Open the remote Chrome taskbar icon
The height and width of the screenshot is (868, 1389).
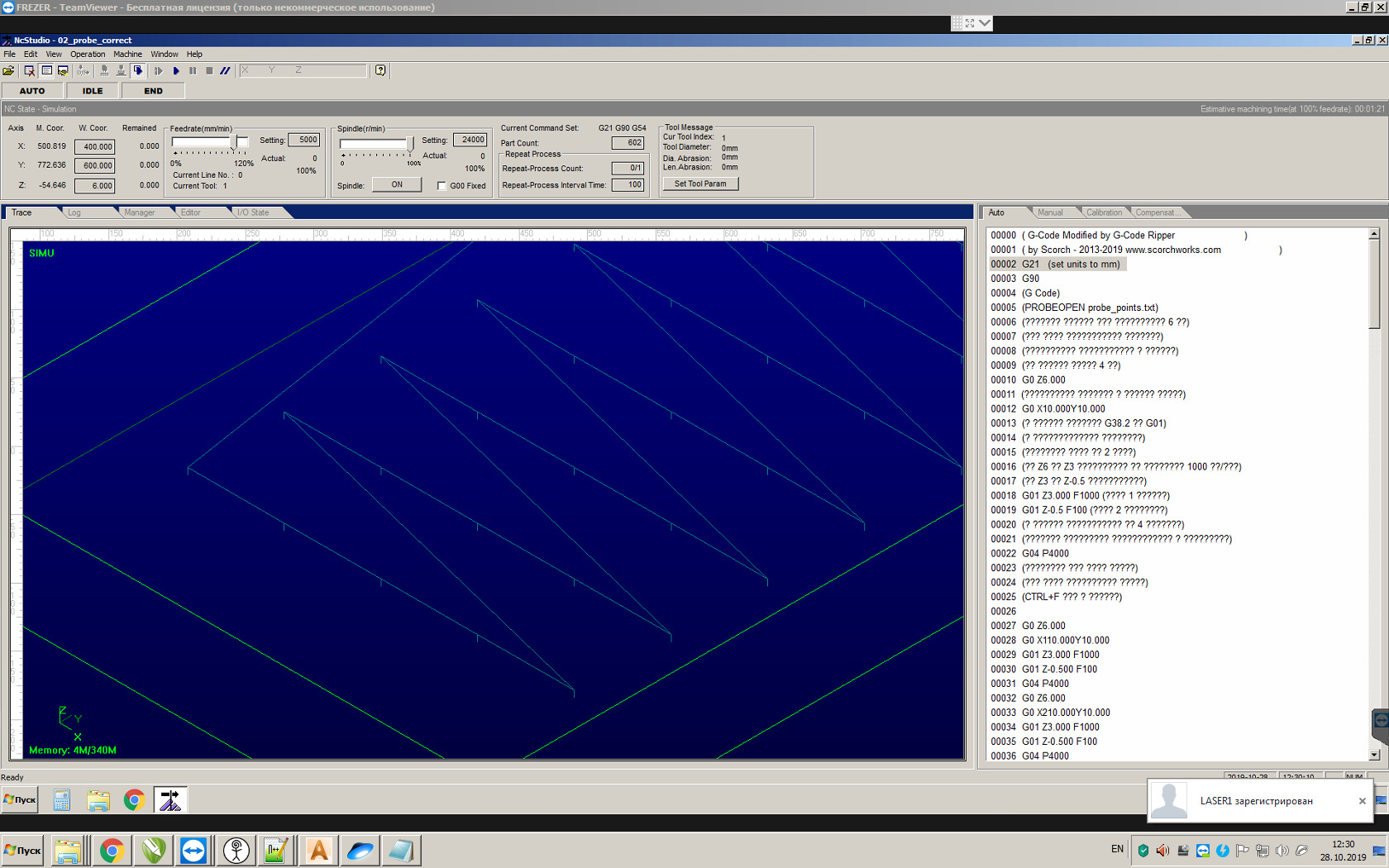pos(134,799)
